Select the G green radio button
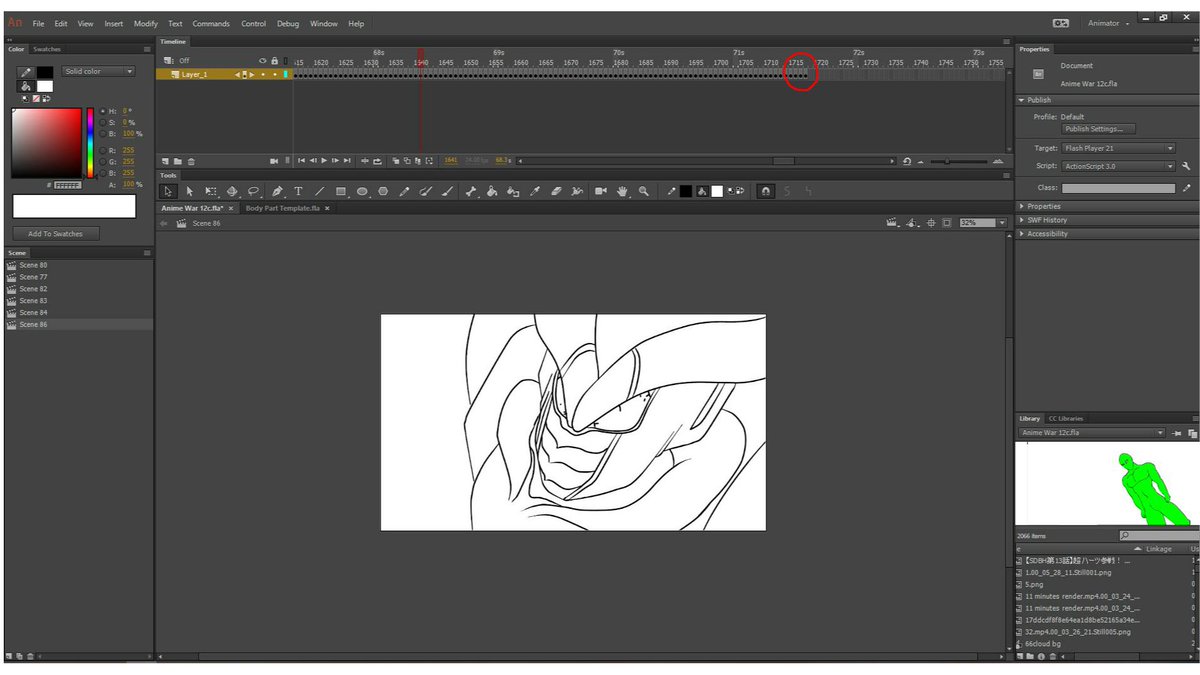The height and width of the screenshot is (675, 1200). coord(103,161)
